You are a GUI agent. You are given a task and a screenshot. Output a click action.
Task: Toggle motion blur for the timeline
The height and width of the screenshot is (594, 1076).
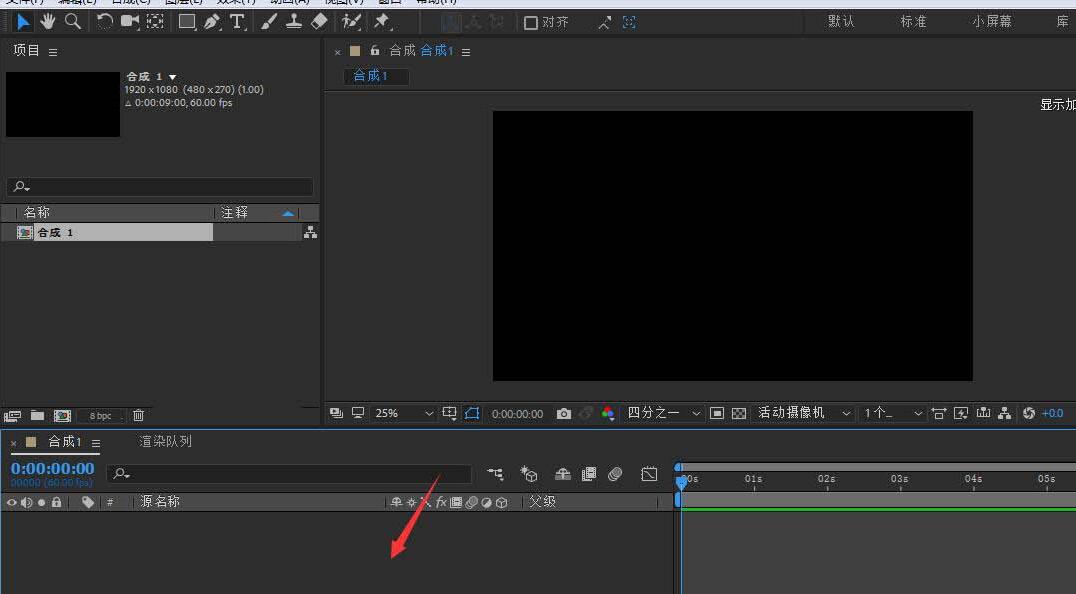pos(615,474)
